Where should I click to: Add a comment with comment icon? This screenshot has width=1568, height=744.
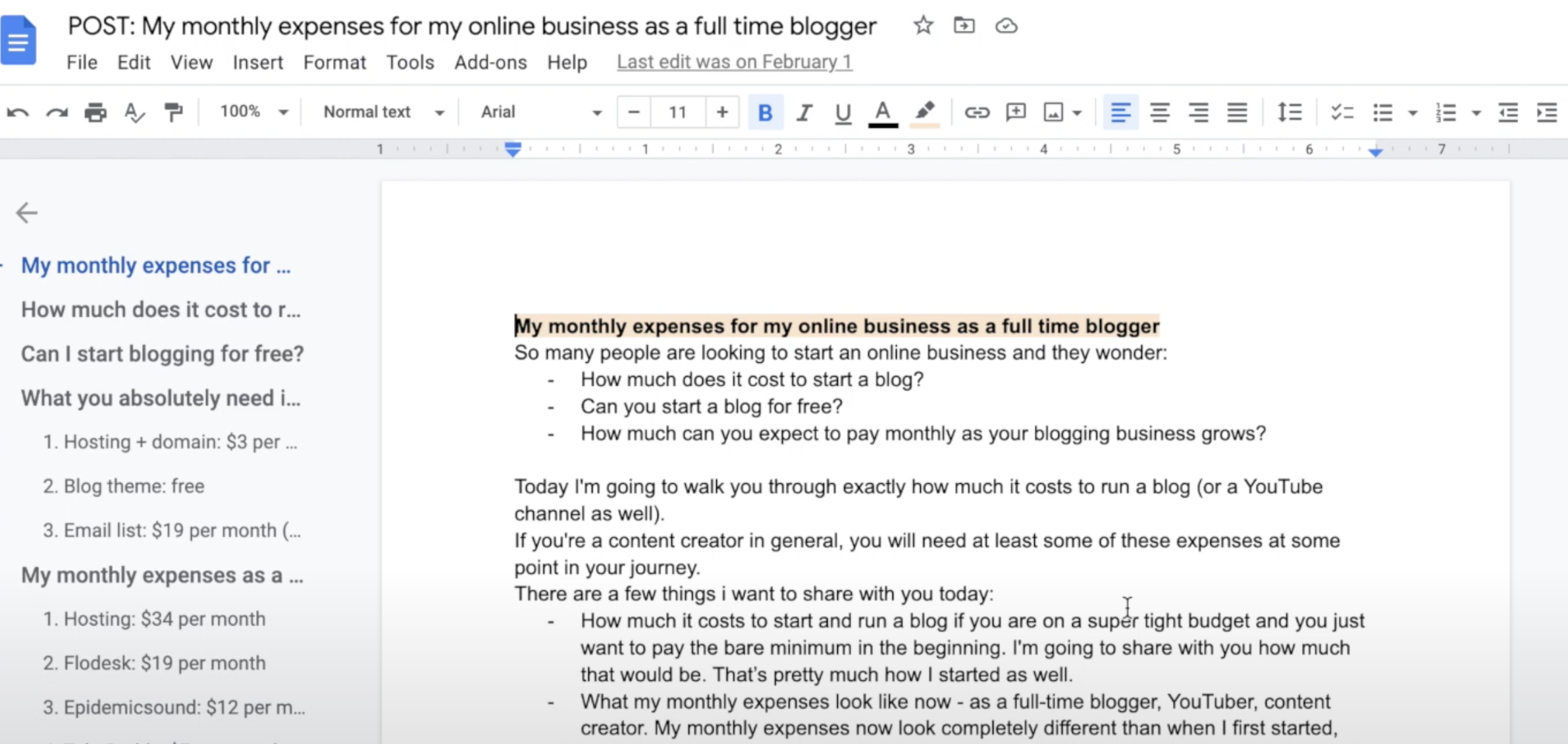click(x=1016, y=113)
